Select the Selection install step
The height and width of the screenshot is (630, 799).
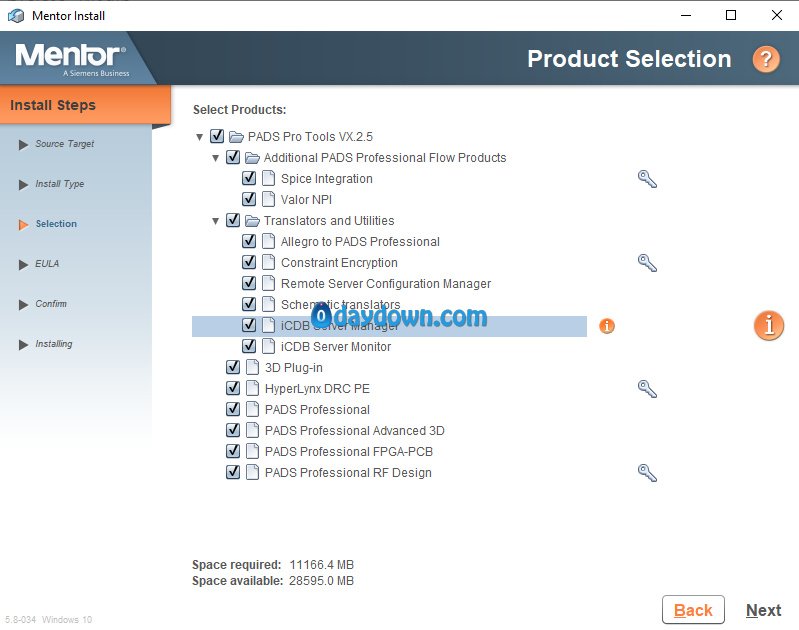pyautogui.click(x=56, y=224)
